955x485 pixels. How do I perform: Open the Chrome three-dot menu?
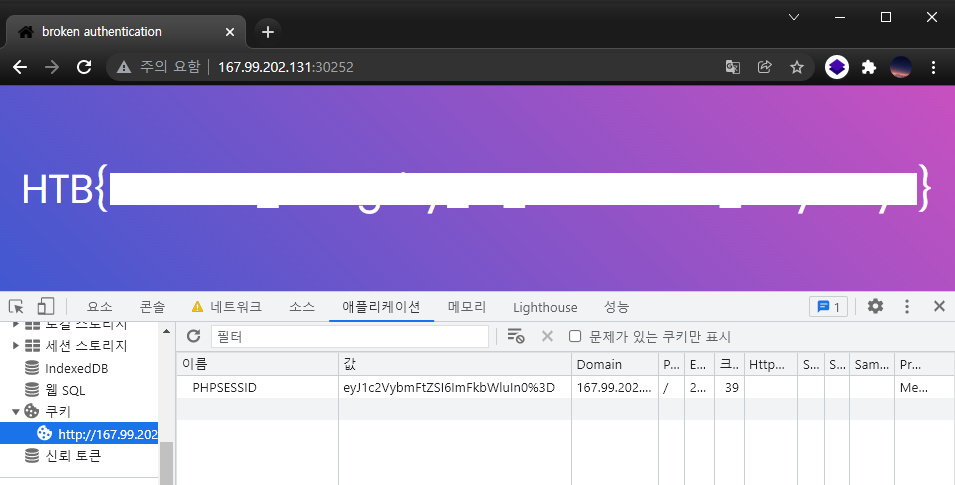933,67
